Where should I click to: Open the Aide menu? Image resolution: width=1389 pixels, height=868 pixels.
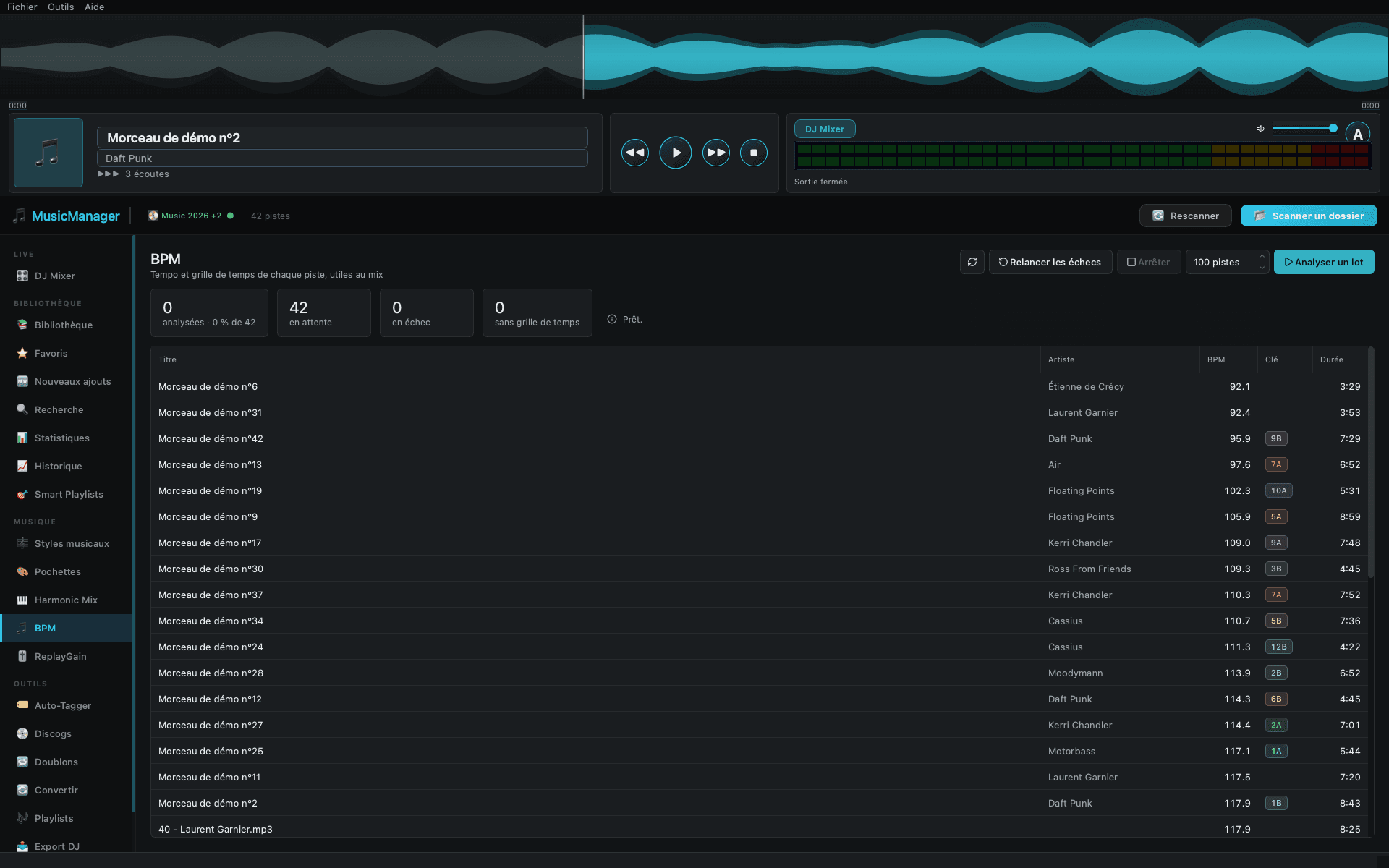(95, 7)
